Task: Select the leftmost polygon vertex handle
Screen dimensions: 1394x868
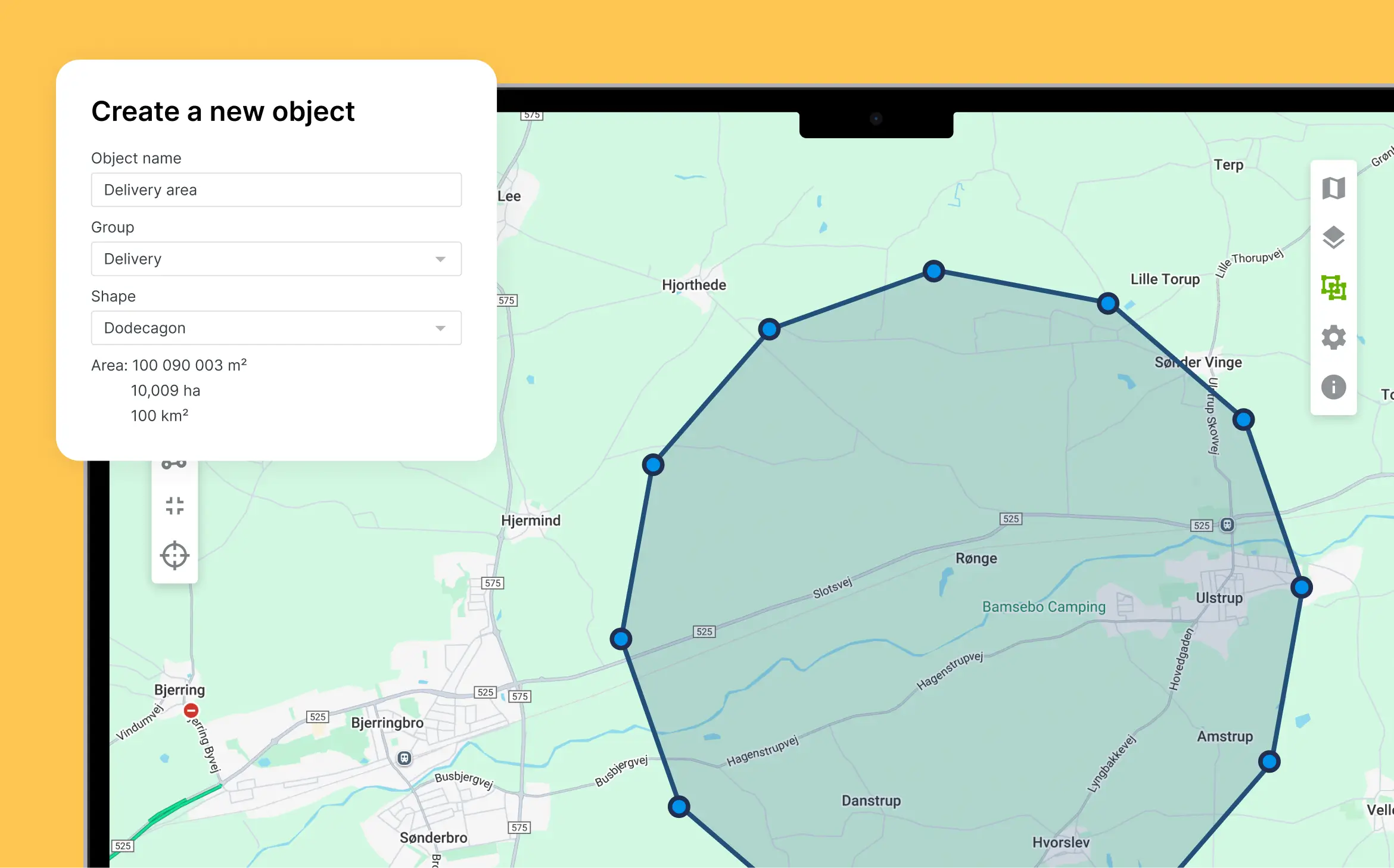Action: click(621, 638)
